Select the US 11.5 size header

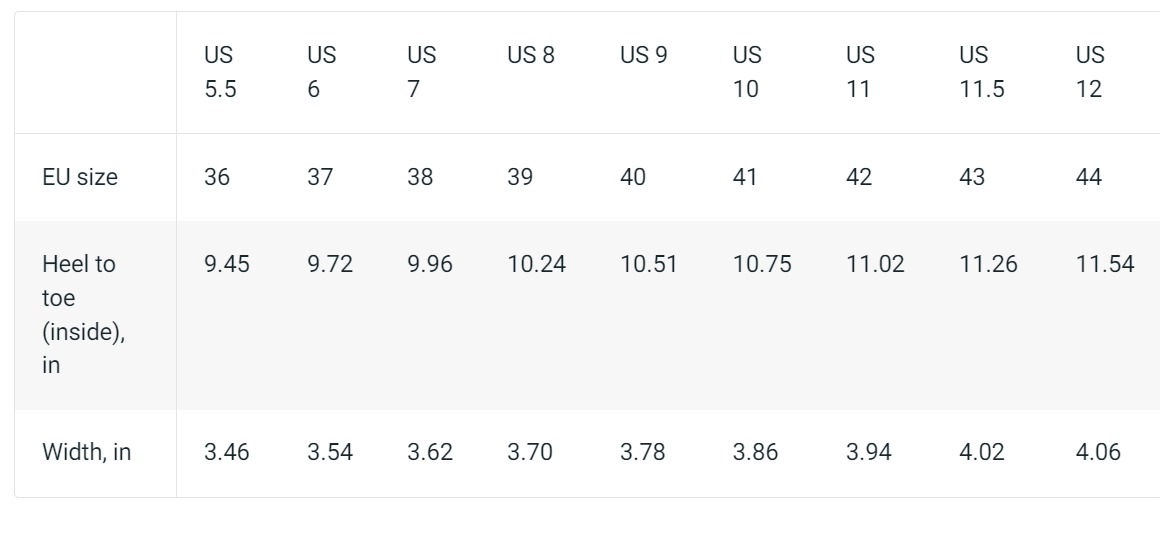982,72
